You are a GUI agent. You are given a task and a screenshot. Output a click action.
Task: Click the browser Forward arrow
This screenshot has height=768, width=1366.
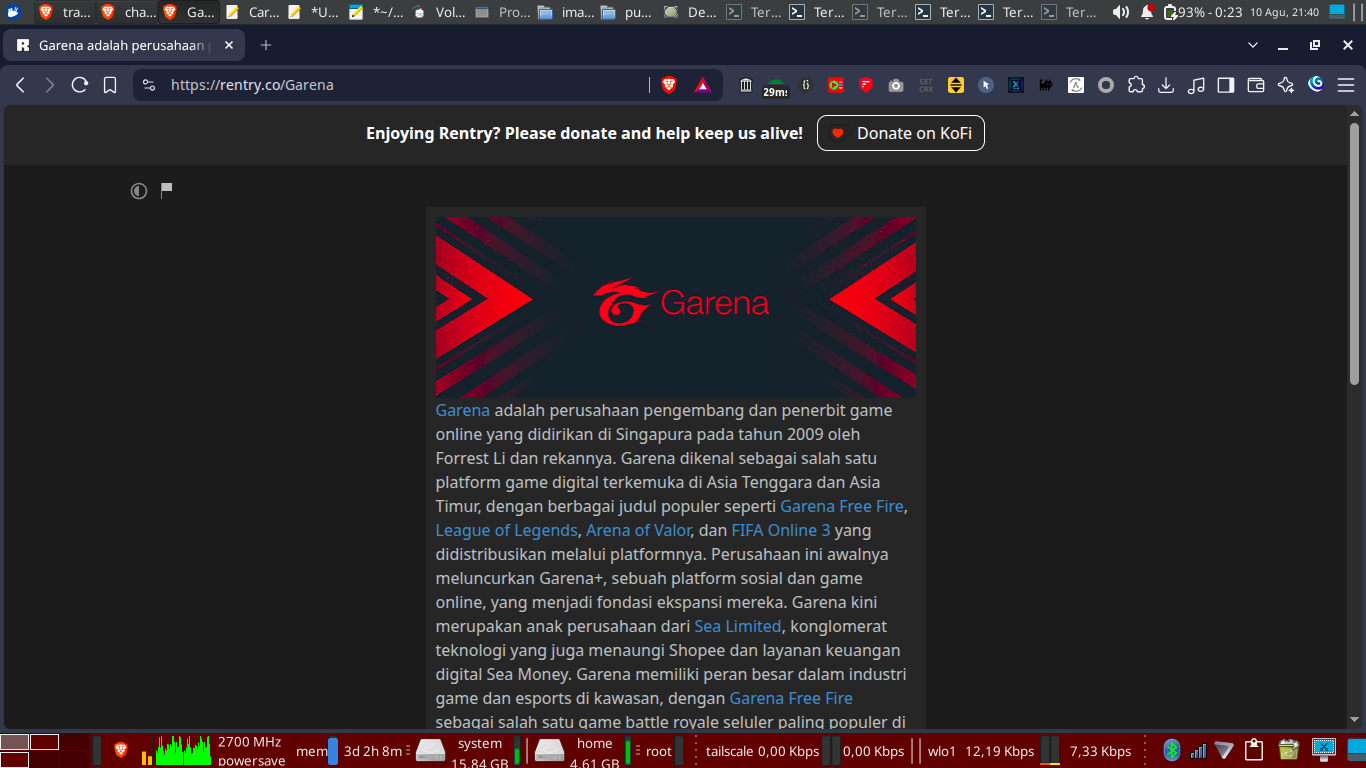click(x=50, y=85)
